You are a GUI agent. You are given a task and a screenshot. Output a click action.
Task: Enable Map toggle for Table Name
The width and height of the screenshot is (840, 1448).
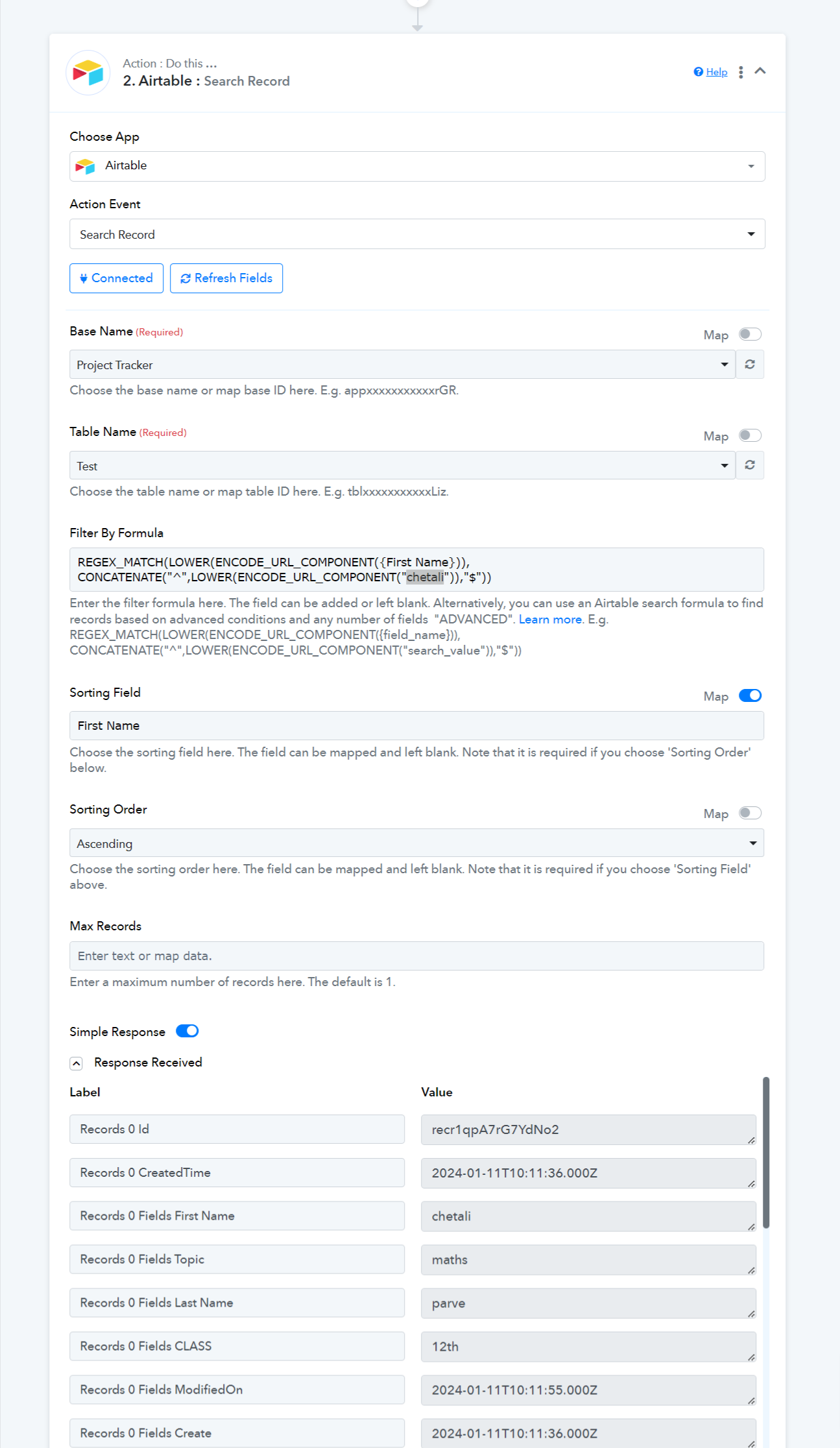point(750,435)
